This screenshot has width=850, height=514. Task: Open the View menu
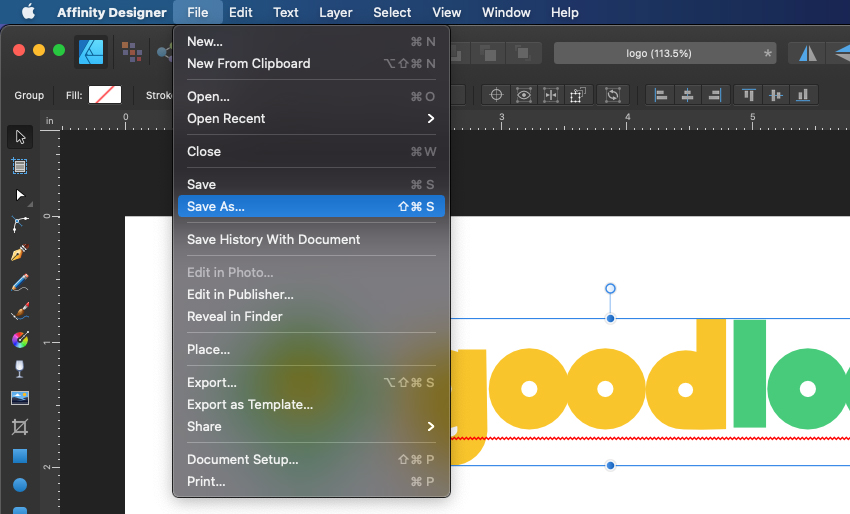pyautogui.click(x=447, y=12)
